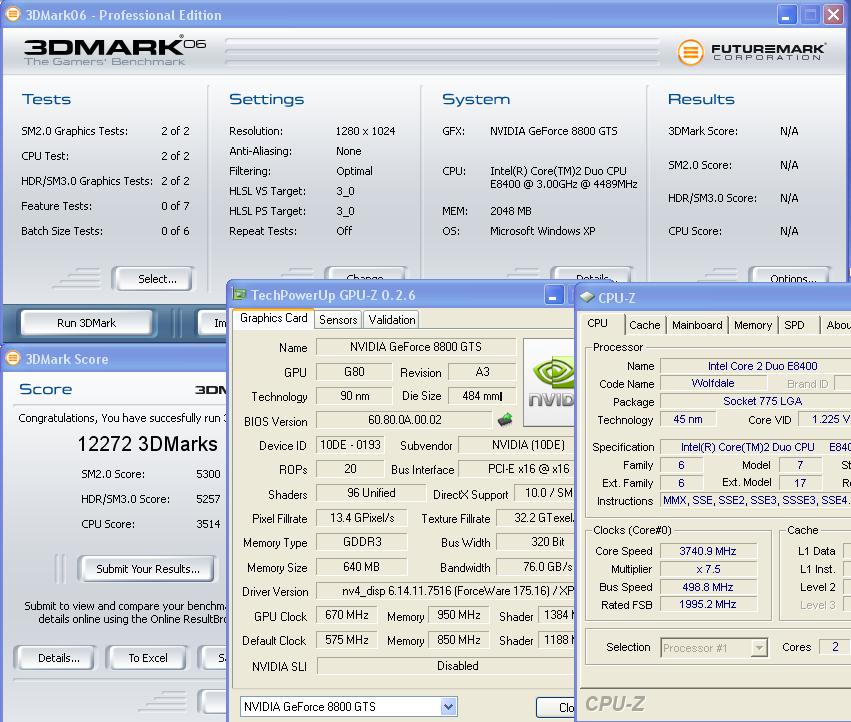Open the SPD tab in CPU-Z
This screenshot has width=851, height=722.
(794, 325)
